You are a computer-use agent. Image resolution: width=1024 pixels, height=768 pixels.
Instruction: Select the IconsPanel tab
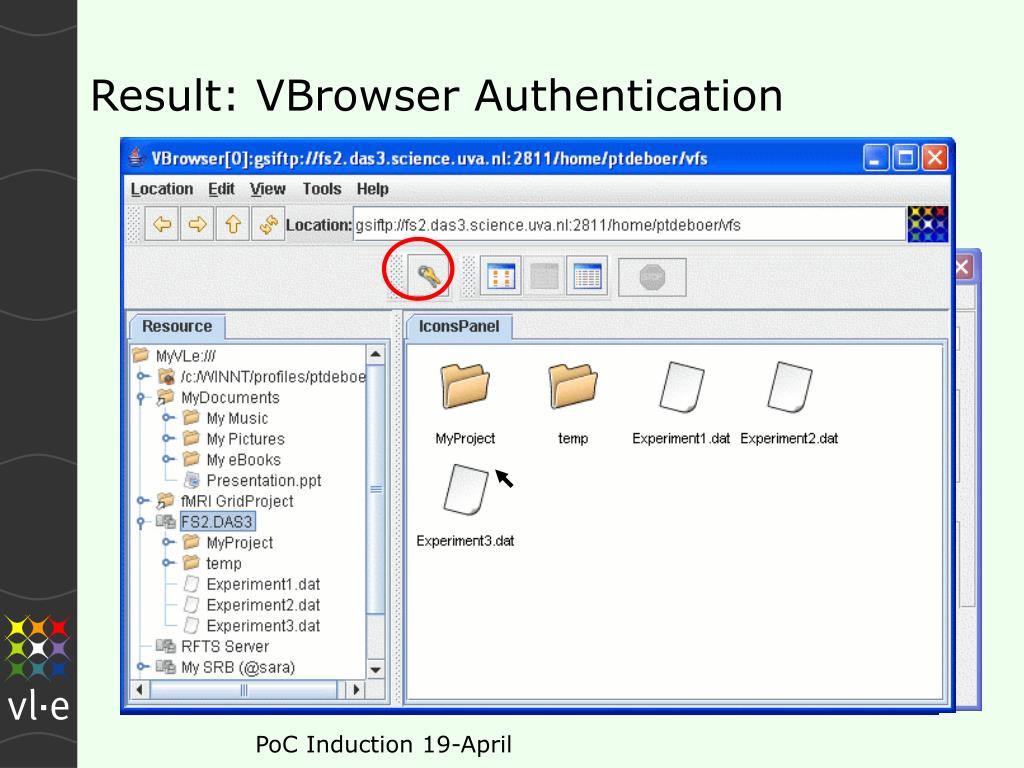tap(458, 326)
